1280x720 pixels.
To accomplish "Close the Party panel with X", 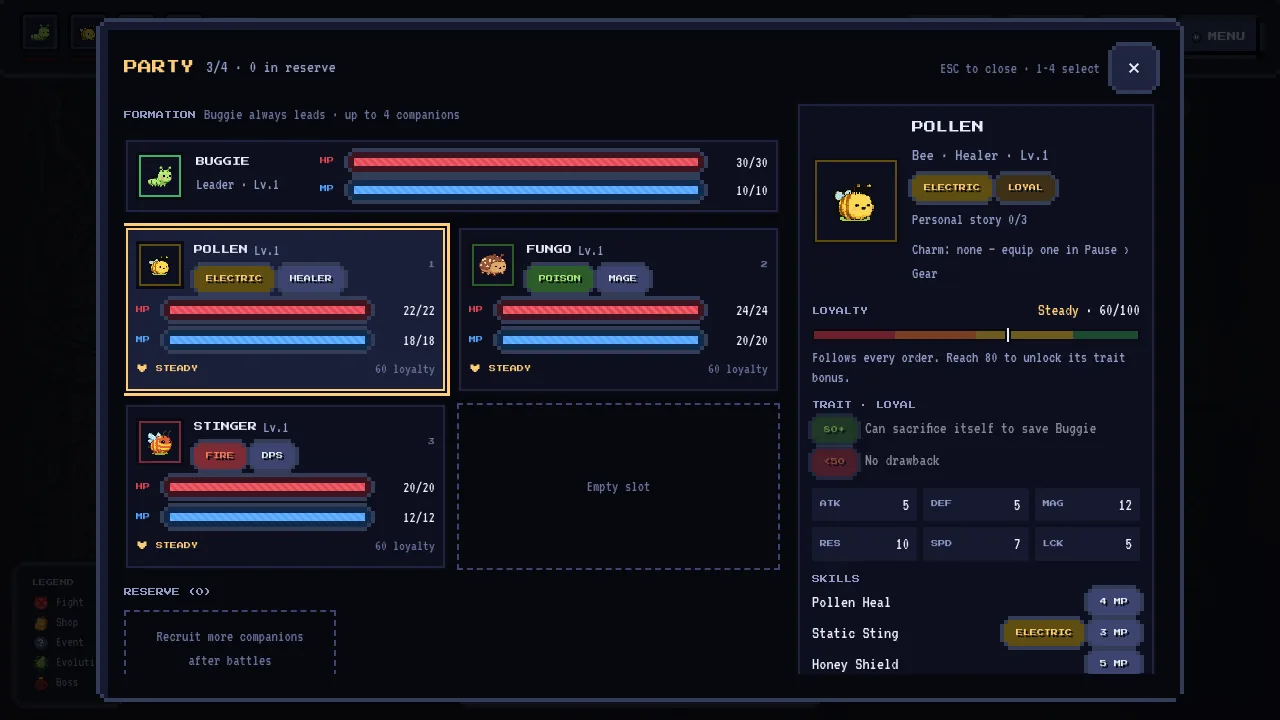I will click(x=1133, y=68).
